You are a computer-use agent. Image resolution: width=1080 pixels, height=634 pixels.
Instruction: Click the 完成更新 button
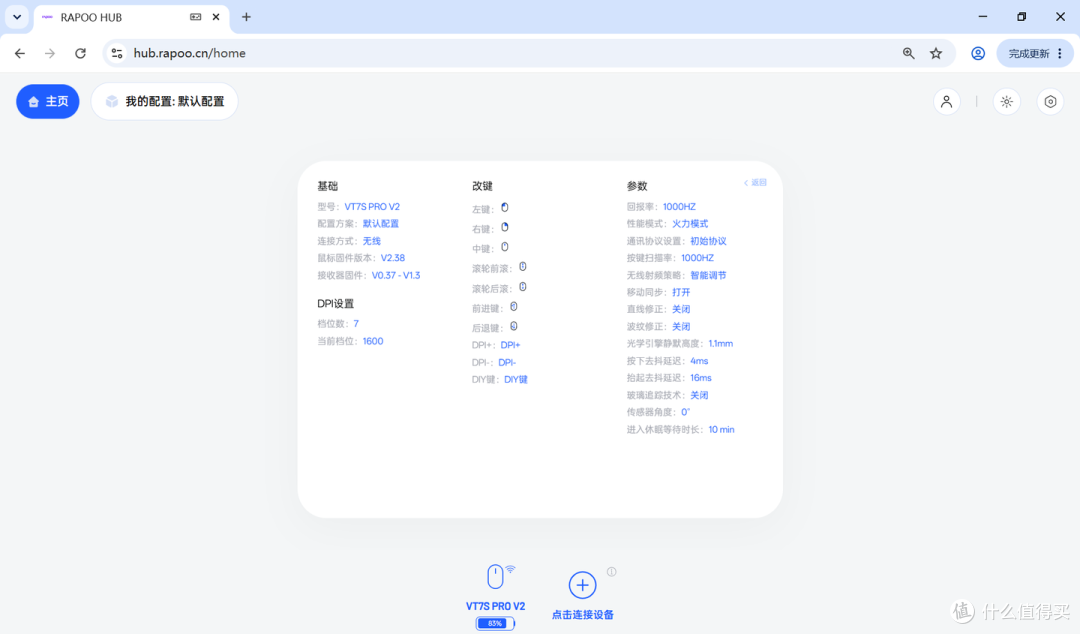(x=1035, y=53)
